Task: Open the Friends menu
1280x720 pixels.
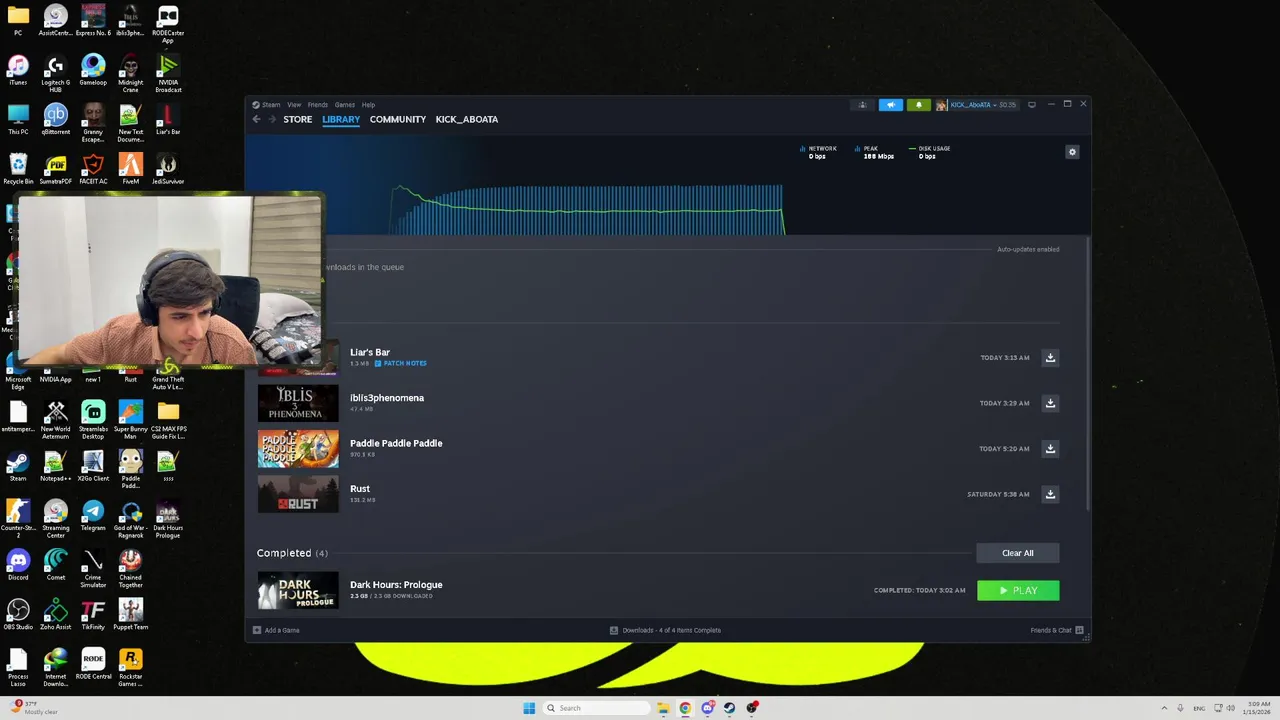Action: 318,105
